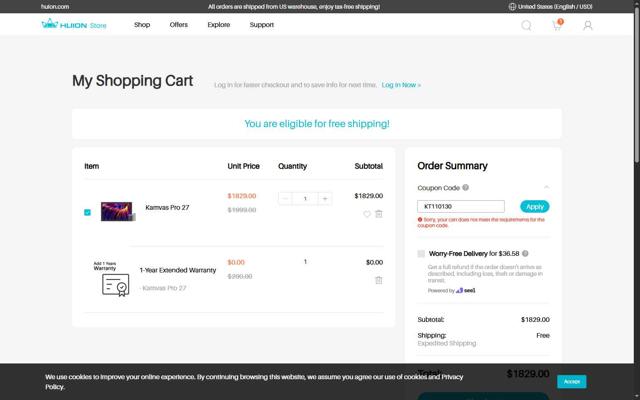Click the Coupon Code help icon
This screenshot has width=640, height=400.
point(465,188)
